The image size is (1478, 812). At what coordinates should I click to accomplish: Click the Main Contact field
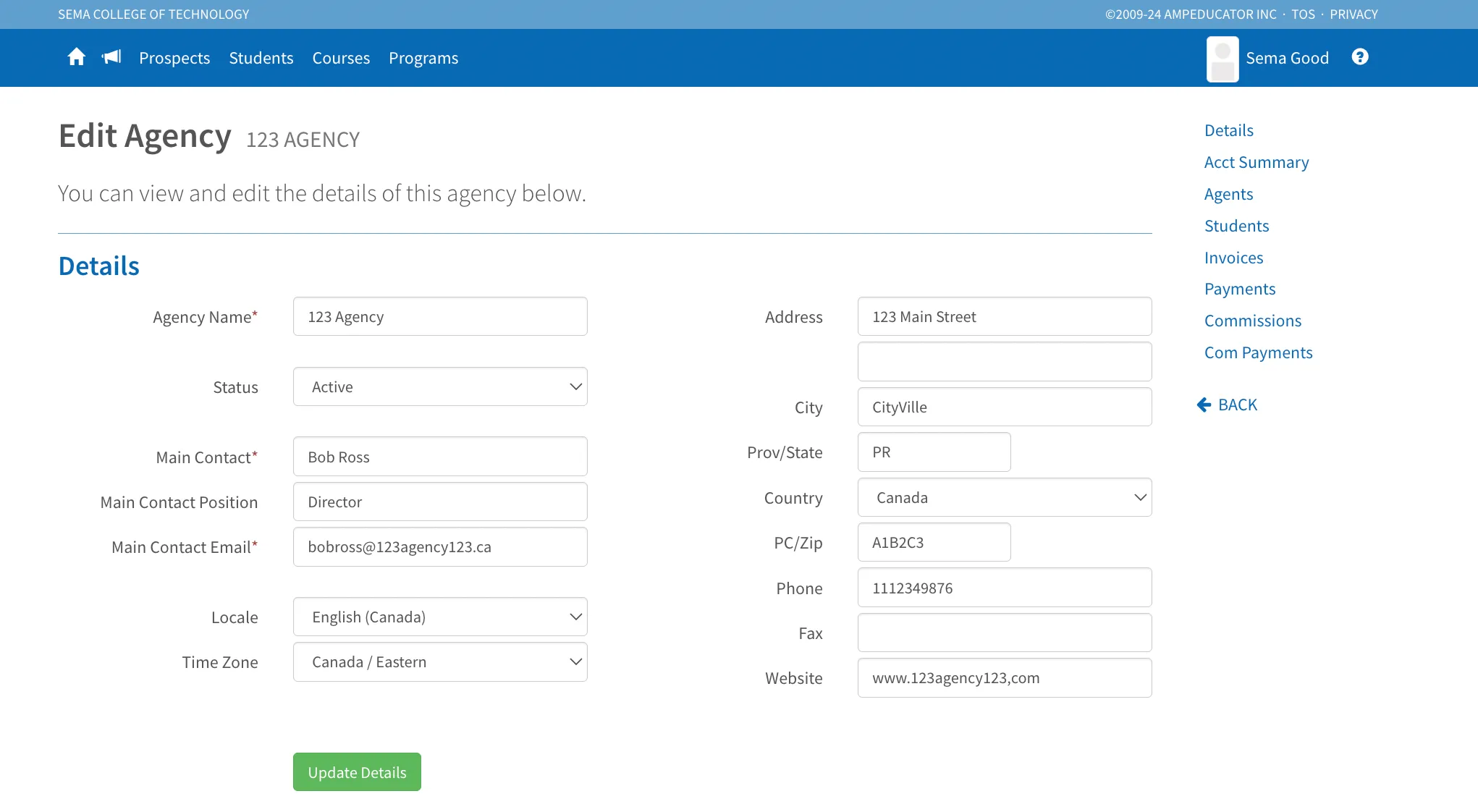point(440,457)
